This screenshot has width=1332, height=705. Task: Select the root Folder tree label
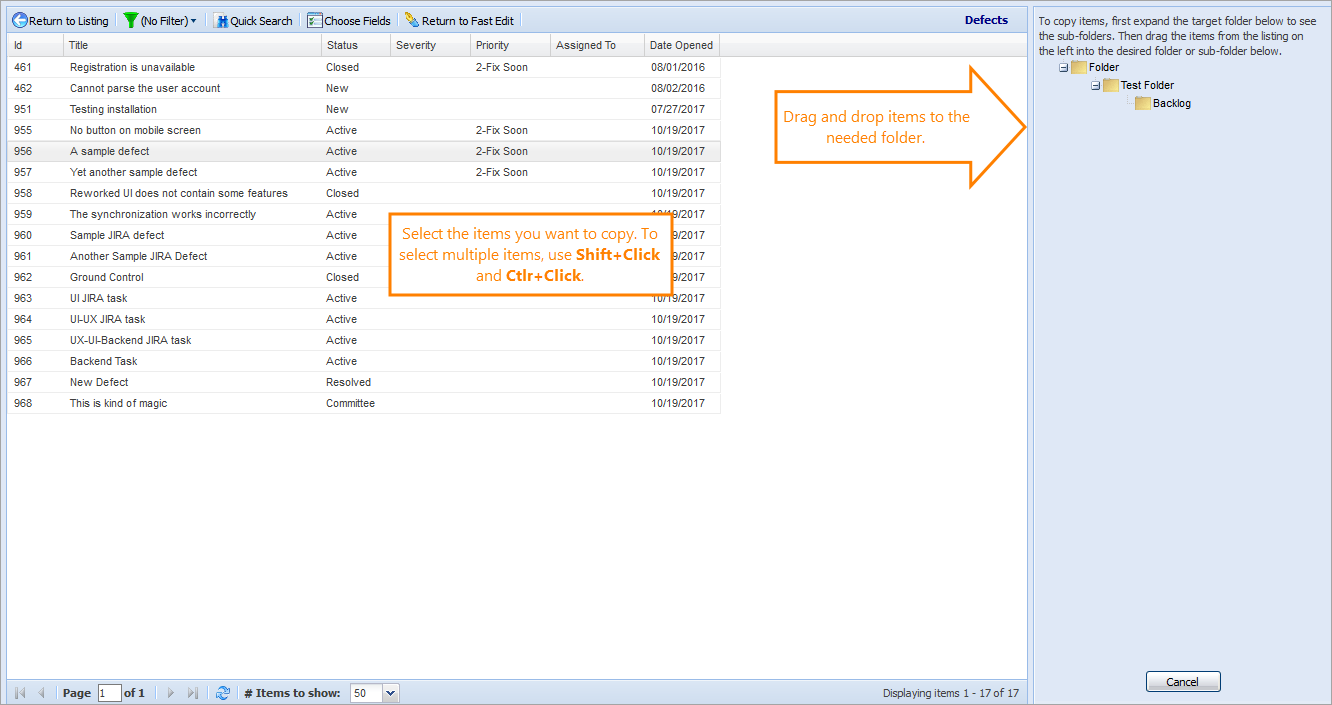coord(1104,67)
